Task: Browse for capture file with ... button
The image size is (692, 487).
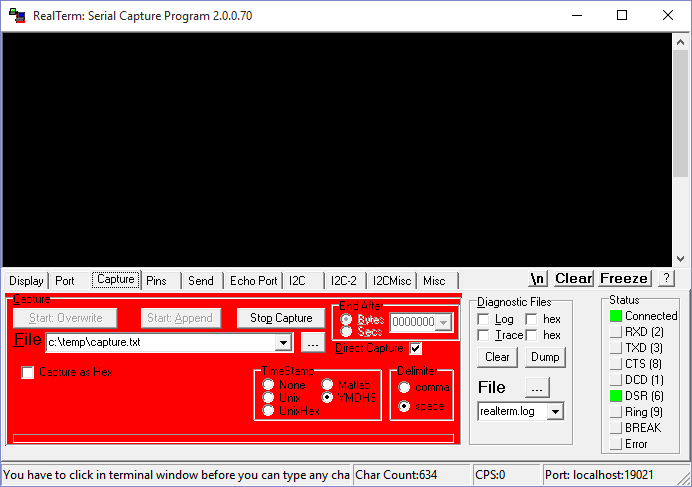Action: (313, 342)
